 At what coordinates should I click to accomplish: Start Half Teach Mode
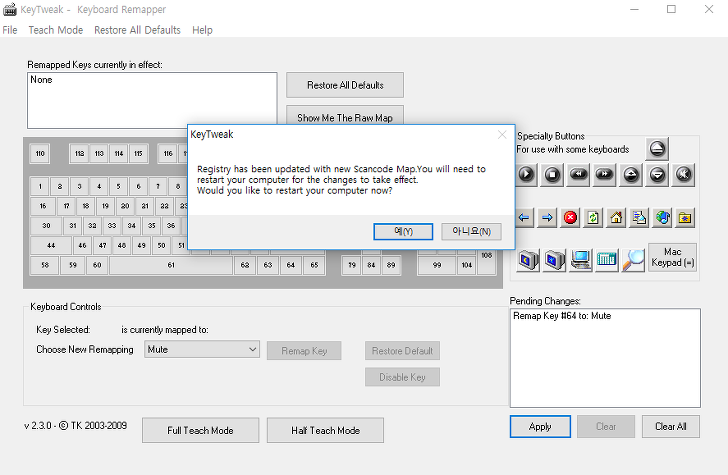click(x=325, y=430)
